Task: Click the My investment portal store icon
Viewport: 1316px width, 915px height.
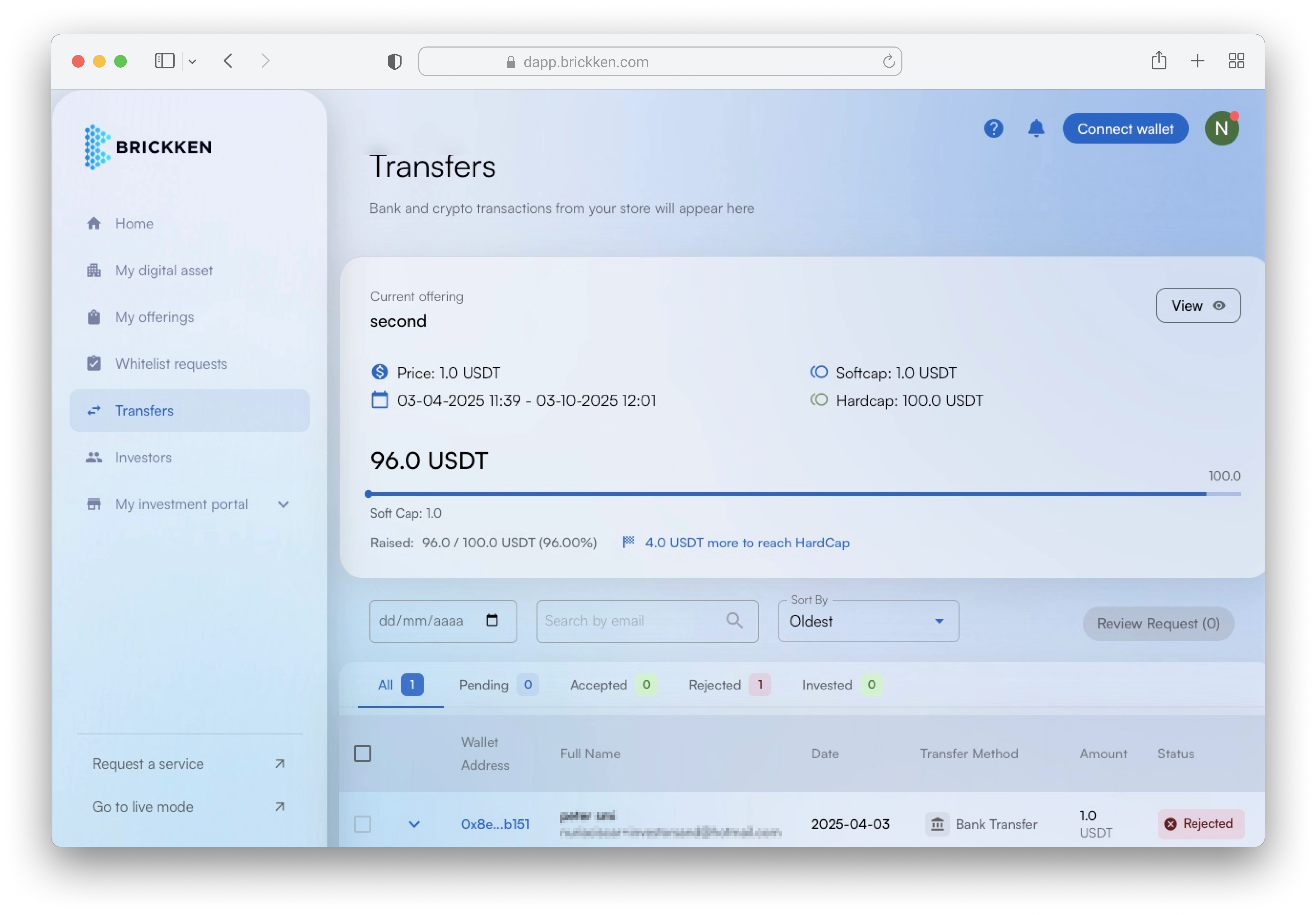Action: (x=94, y=504)
